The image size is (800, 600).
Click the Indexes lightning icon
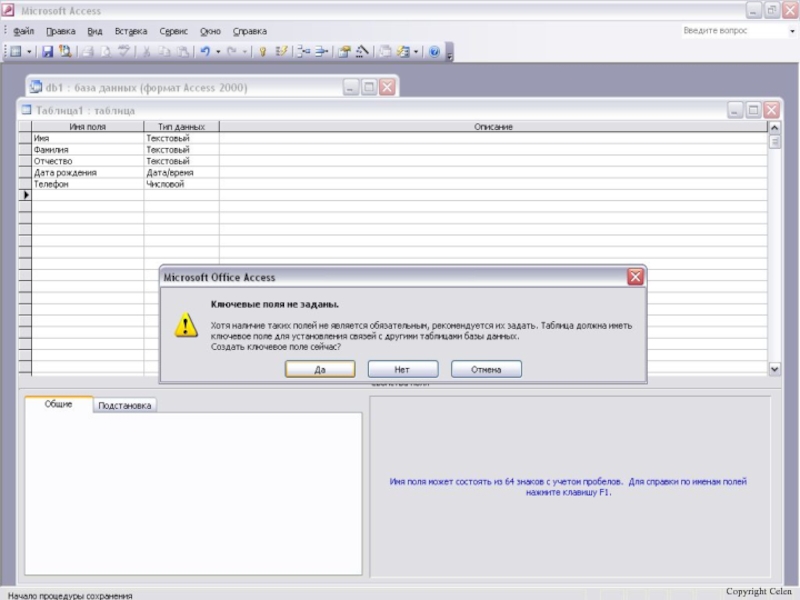pos(282,51)
